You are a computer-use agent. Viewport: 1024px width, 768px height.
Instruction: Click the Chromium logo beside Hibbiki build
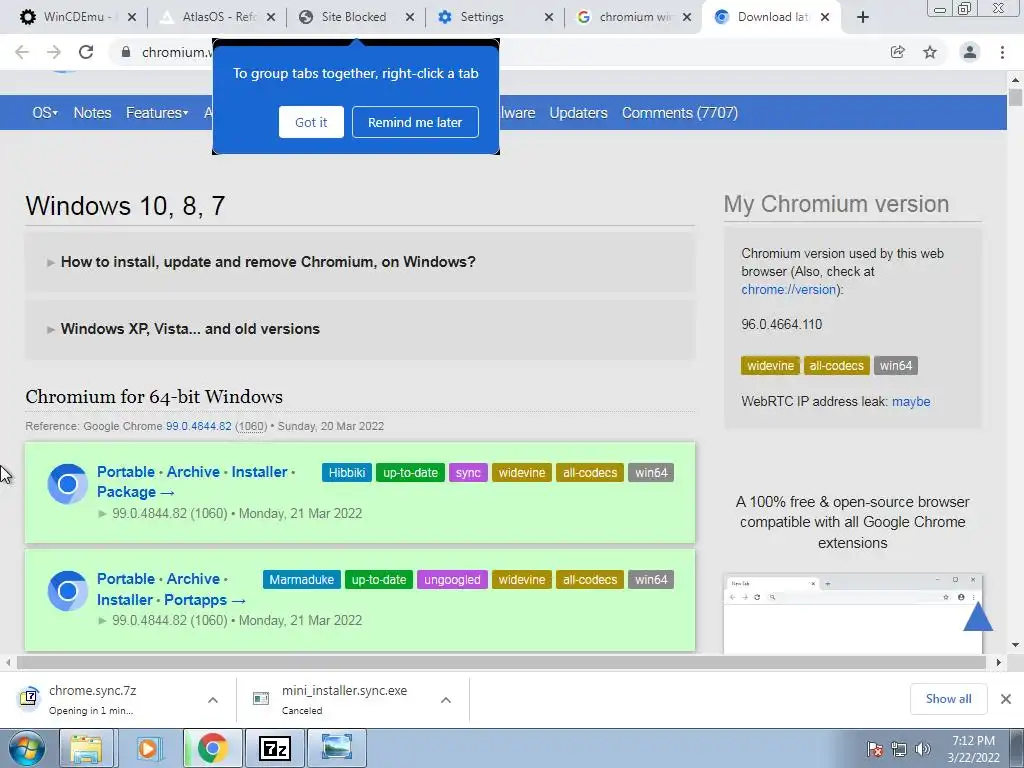point(67,484)
